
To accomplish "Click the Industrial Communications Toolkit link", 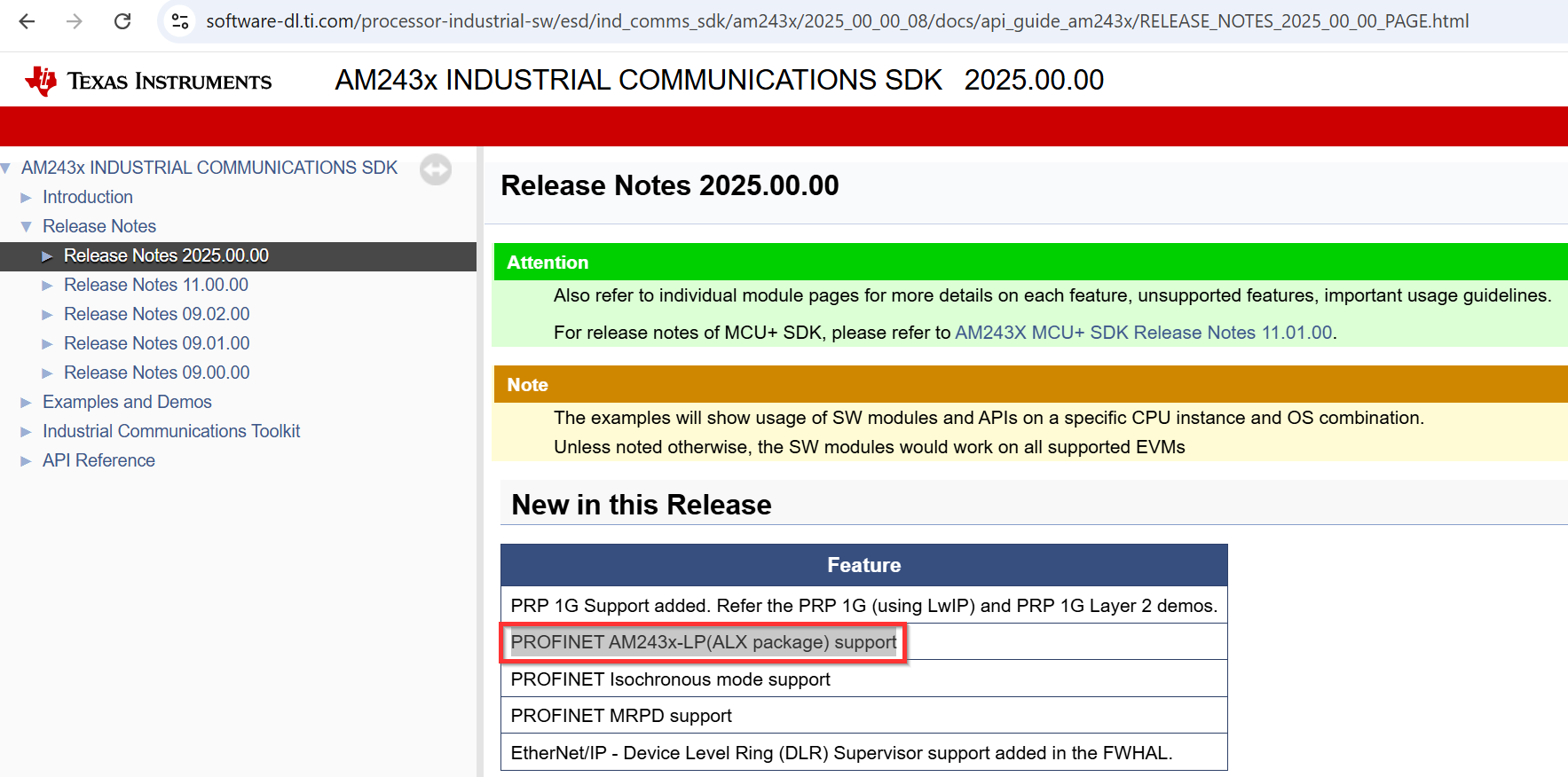I will click(x=171, y=431).
